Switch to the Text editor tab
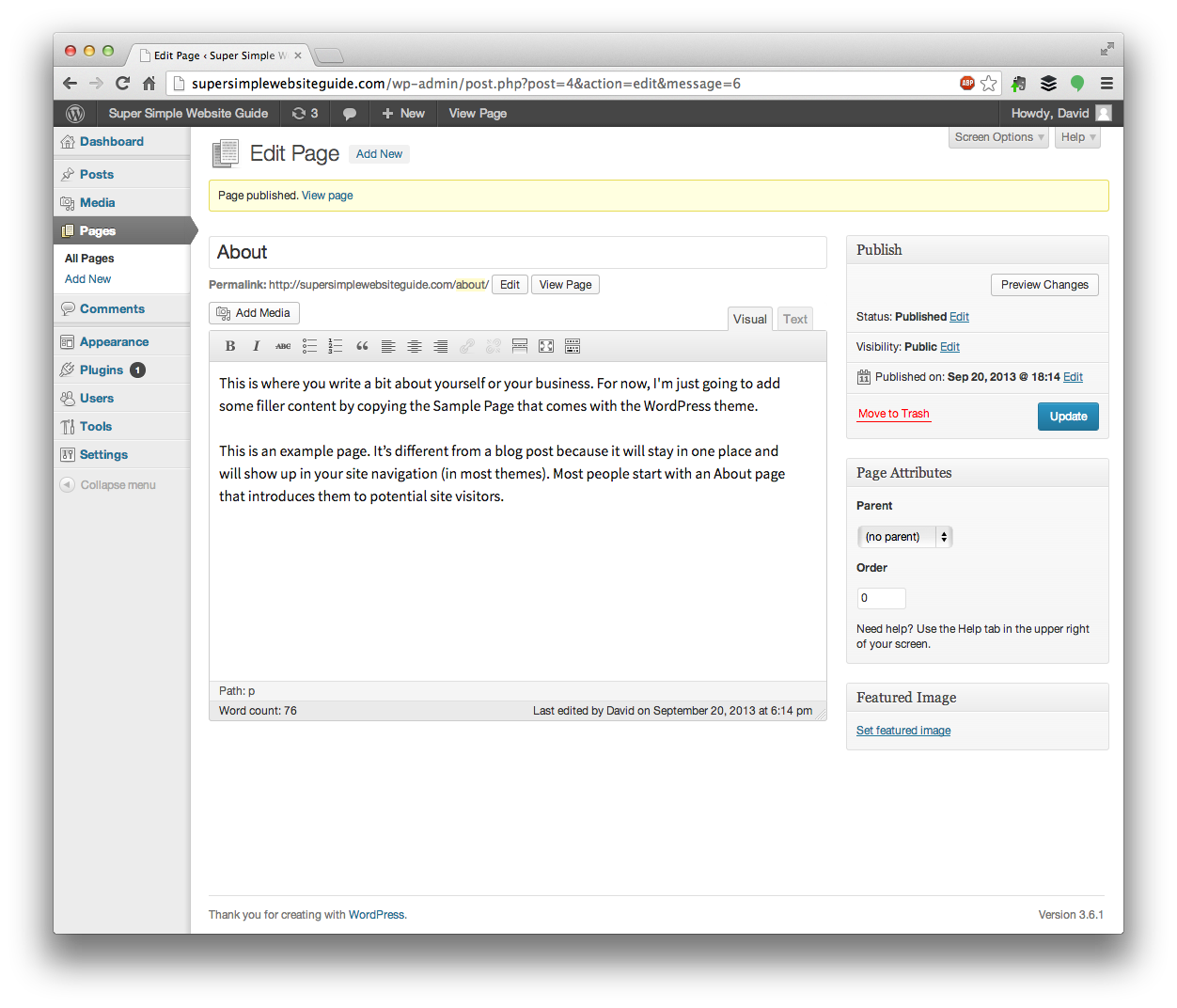 click(x=795, y=319)
